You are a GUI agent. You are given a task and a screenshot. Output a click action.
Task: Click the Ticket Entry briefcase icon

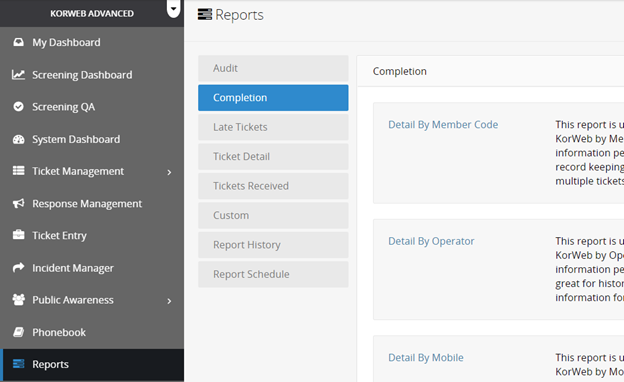pos(18,235)
